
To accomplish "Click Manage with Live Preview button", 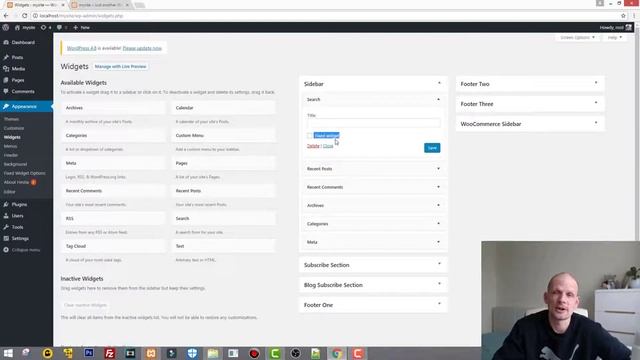I will (120, 67).
